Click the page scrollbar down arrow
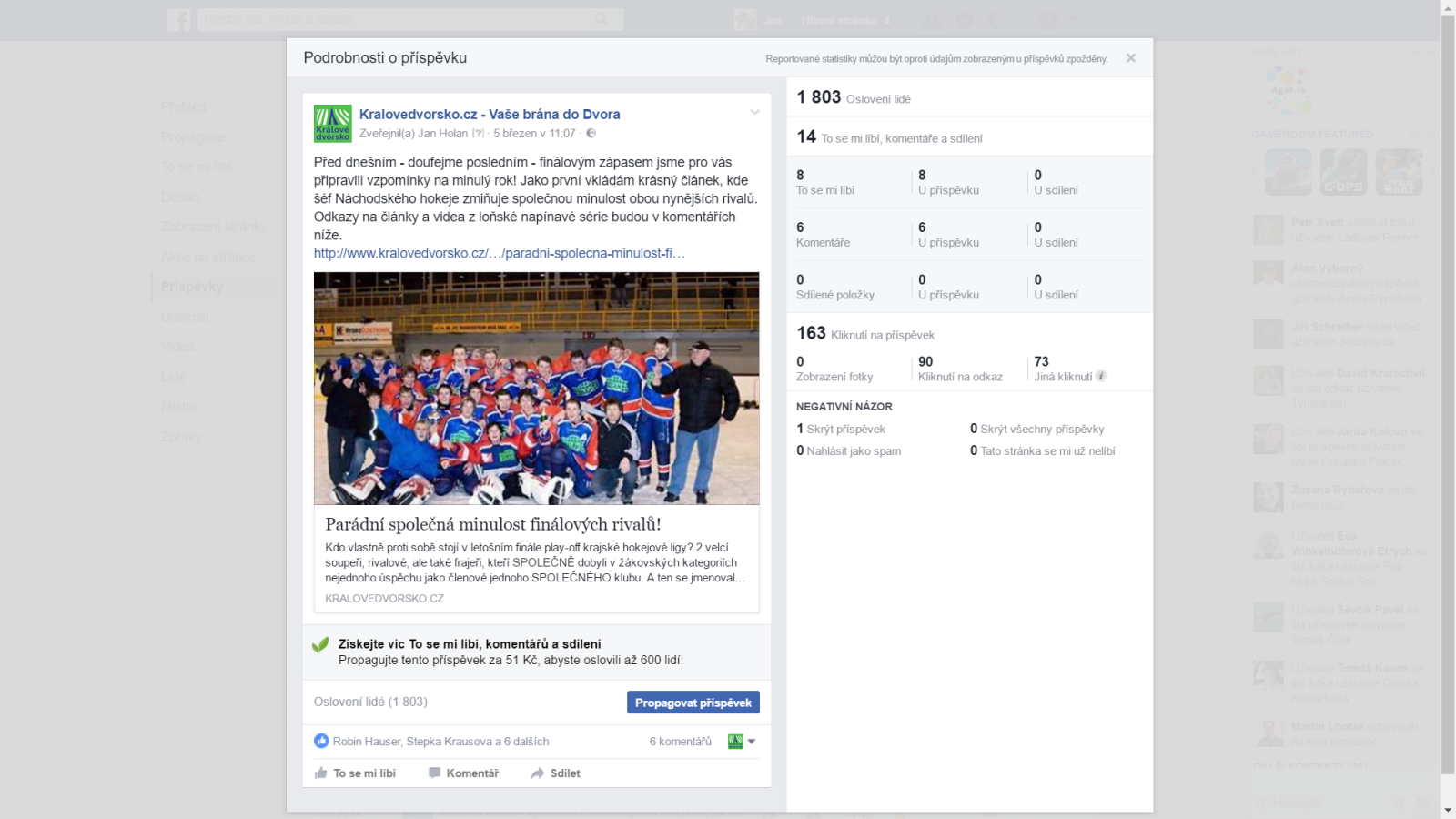 1448,810
